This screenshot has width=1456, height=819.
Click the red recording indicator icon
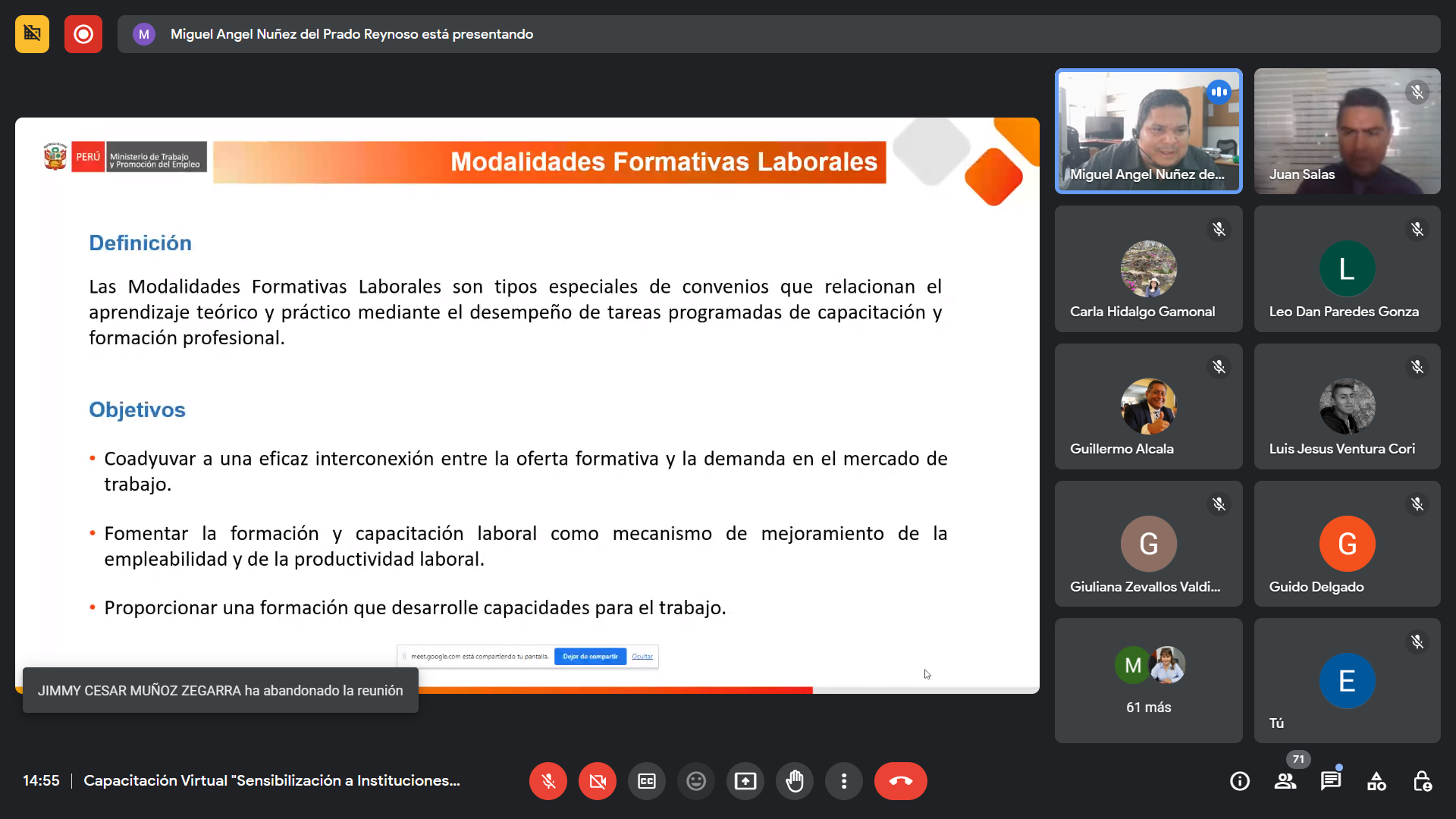pos(83,34)
